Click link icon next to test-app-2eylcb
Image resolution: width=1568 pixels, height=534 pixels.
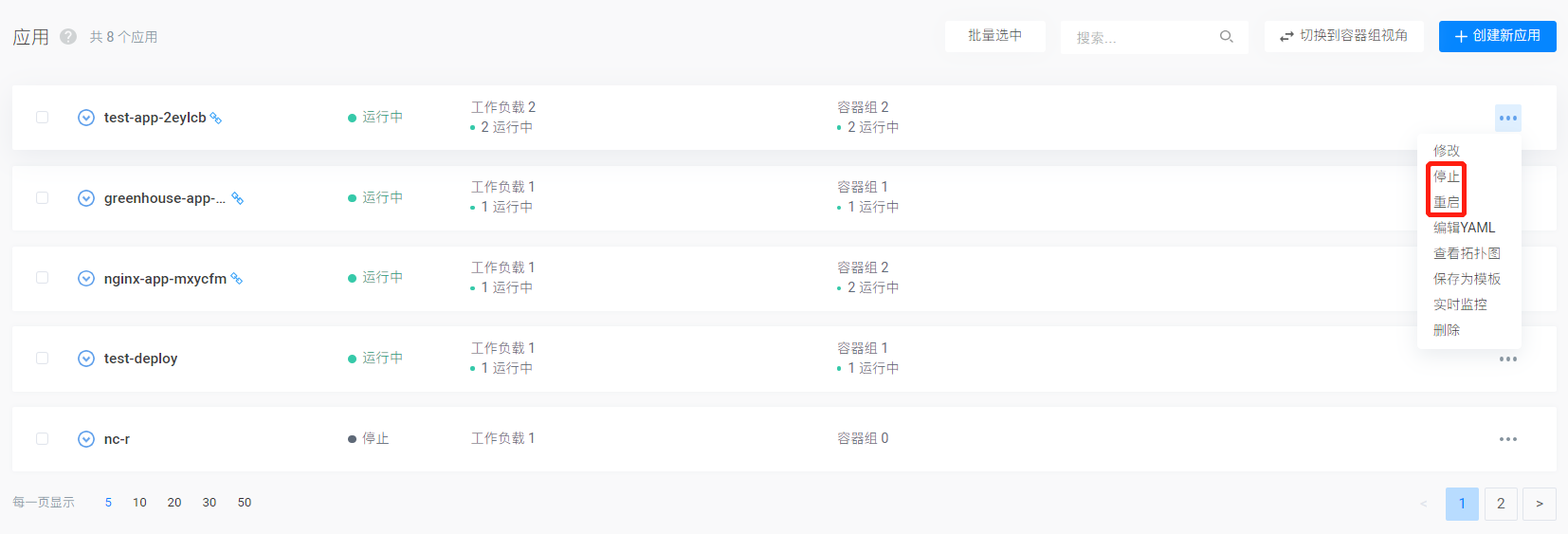[x=216, y=118]
